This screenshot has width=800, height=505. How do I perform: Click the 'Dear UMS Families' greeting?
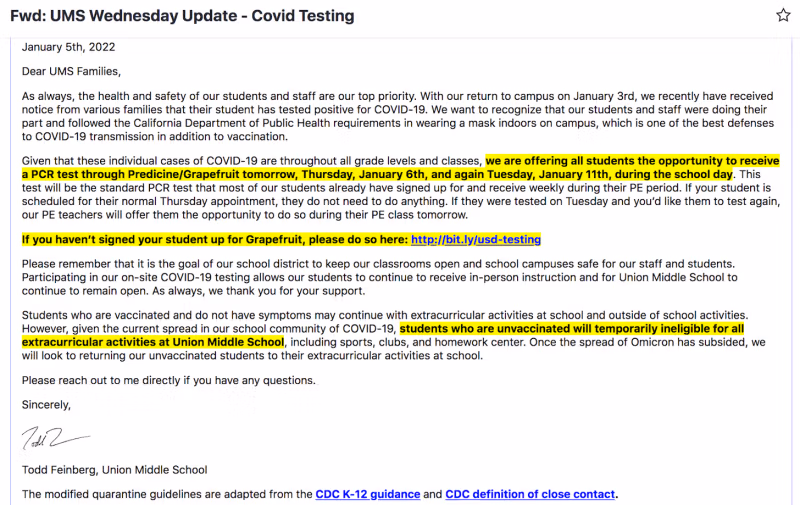pos(71,71)
